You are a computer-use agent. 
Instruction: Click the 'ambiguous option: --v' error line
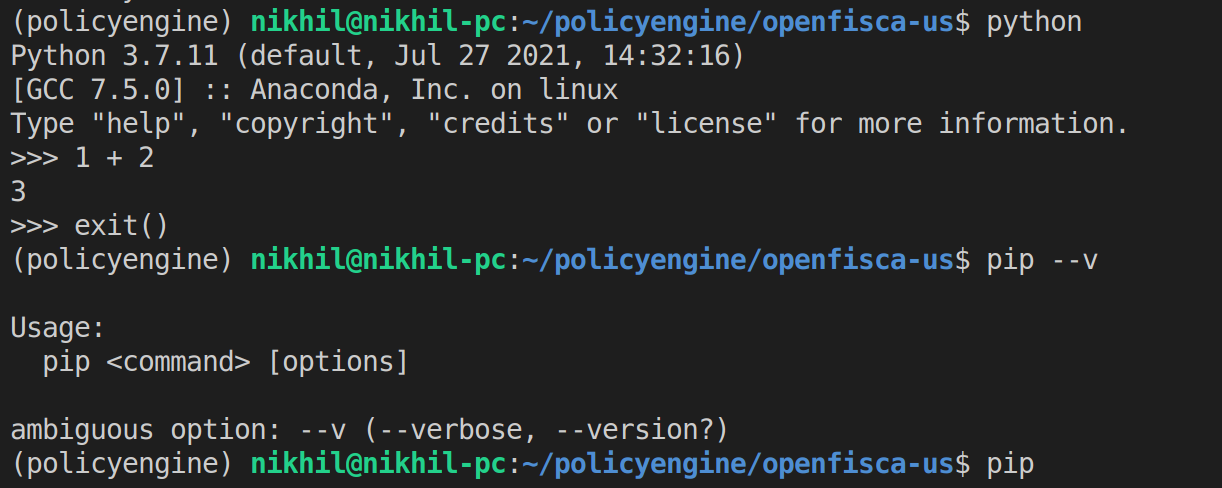click(x=370, y=430)
